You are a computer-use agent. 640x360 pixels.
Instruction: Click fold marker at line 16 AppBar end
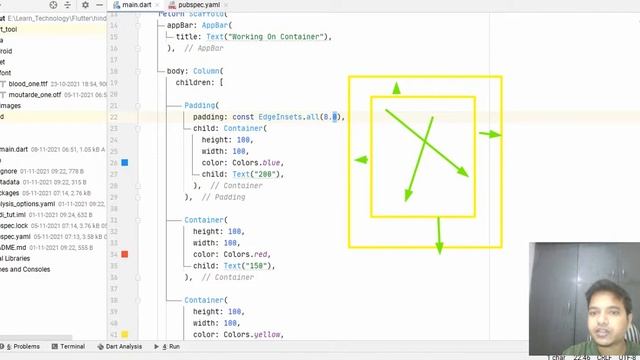coord(138,48)
